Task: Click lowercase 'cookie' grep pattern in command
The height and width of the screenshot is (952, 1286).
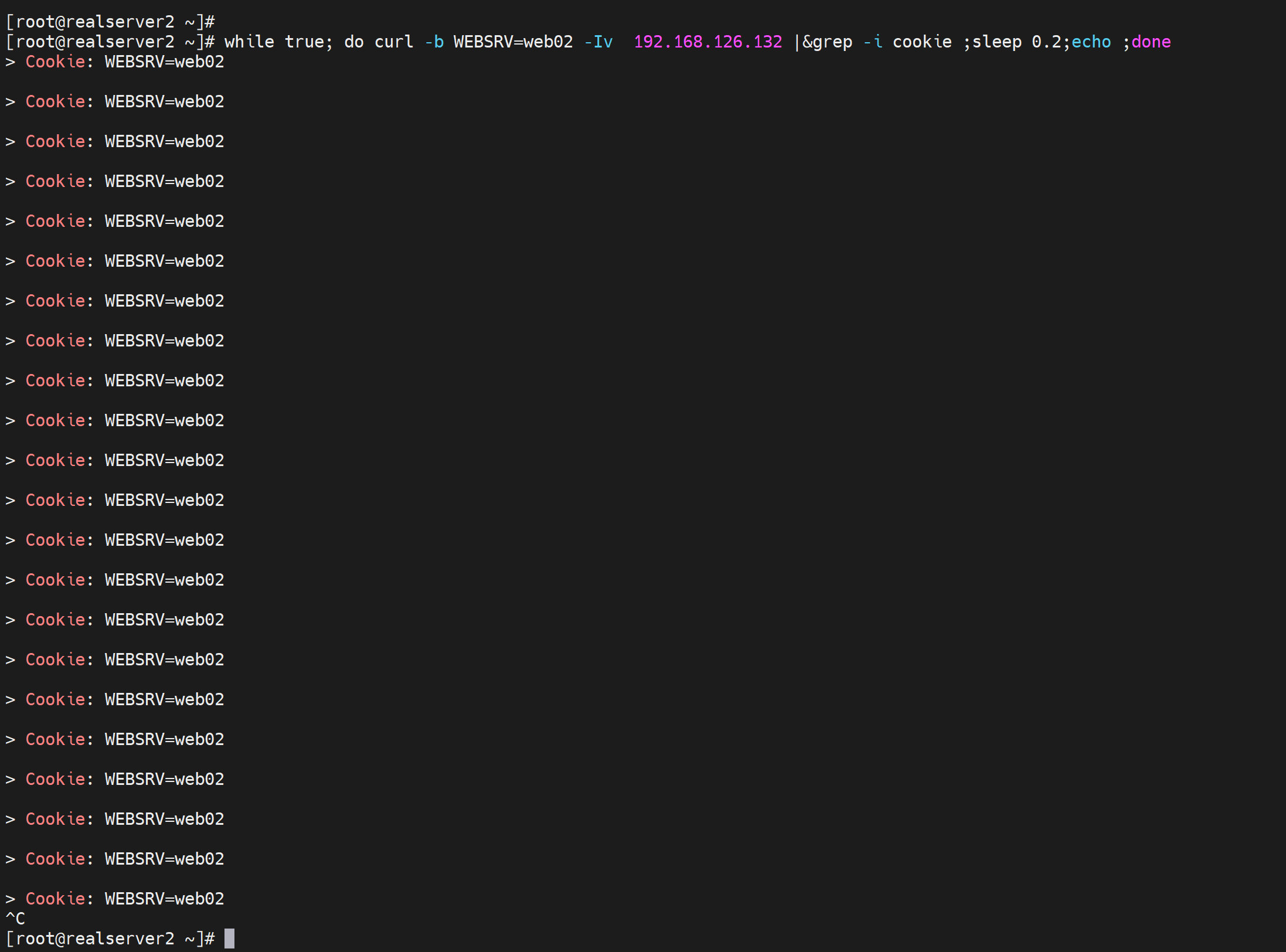Action: 922,42
